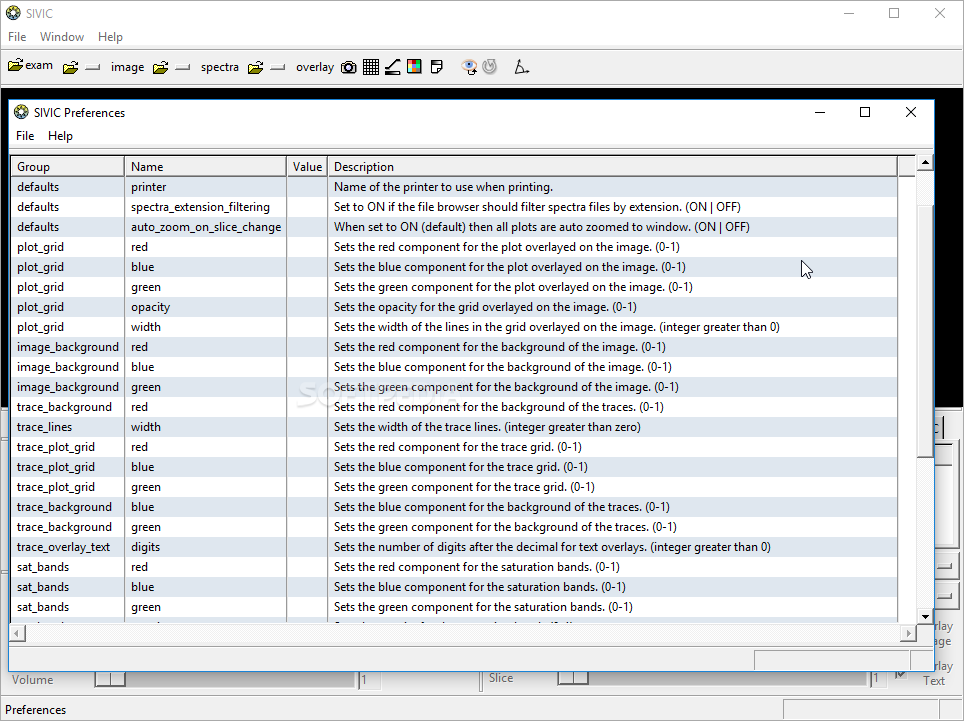This screenshot has width=964, height=721.
Task: Click the eye view icon in toolbar
Action: [x=469, y=66]
